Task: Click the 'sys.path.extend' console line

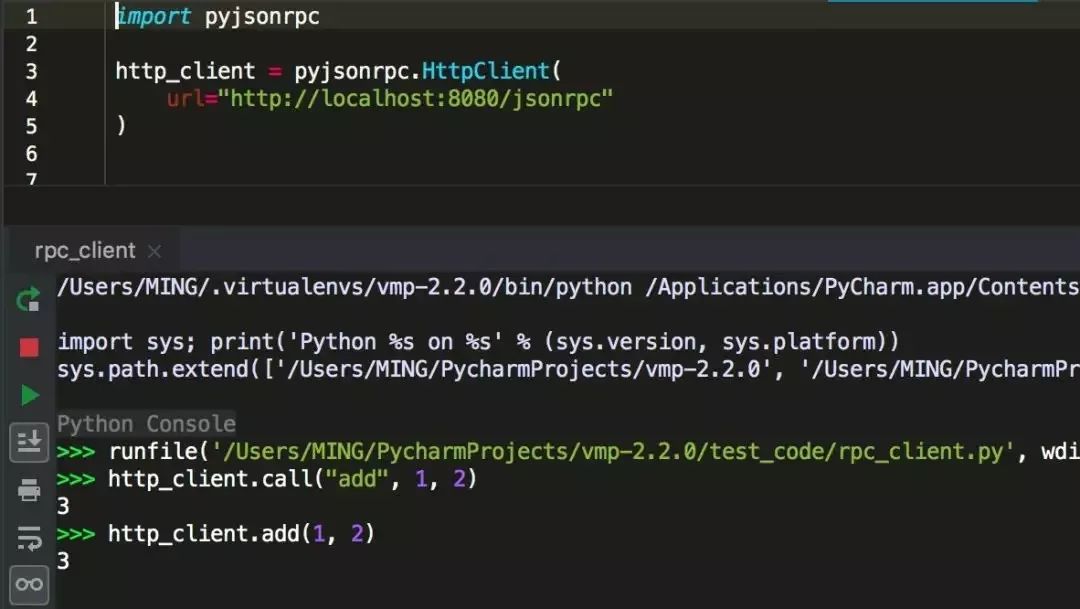Action: tap(568, 370)
